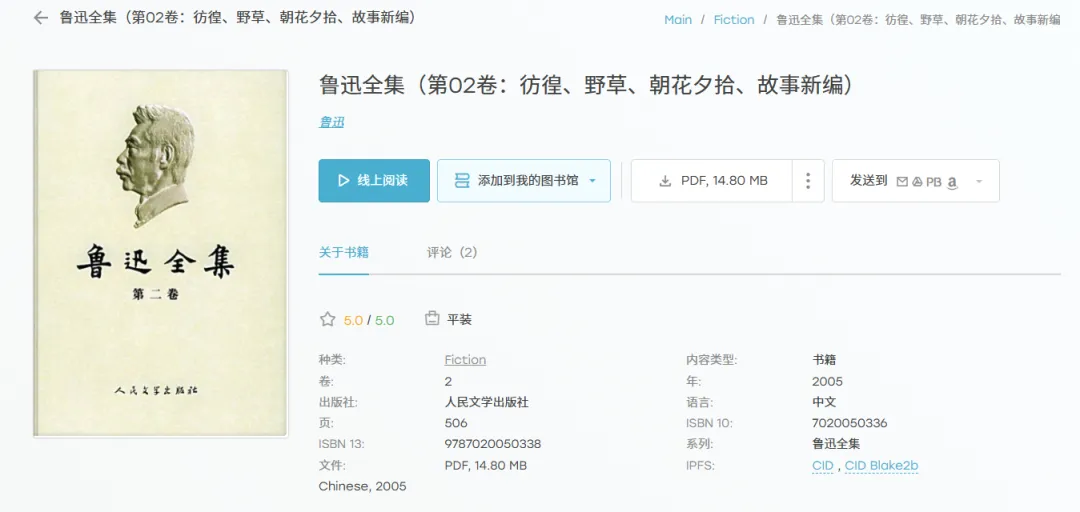The image size is (1080, 512).
Task: Open the Fiction category link
Action: [465, 360]
